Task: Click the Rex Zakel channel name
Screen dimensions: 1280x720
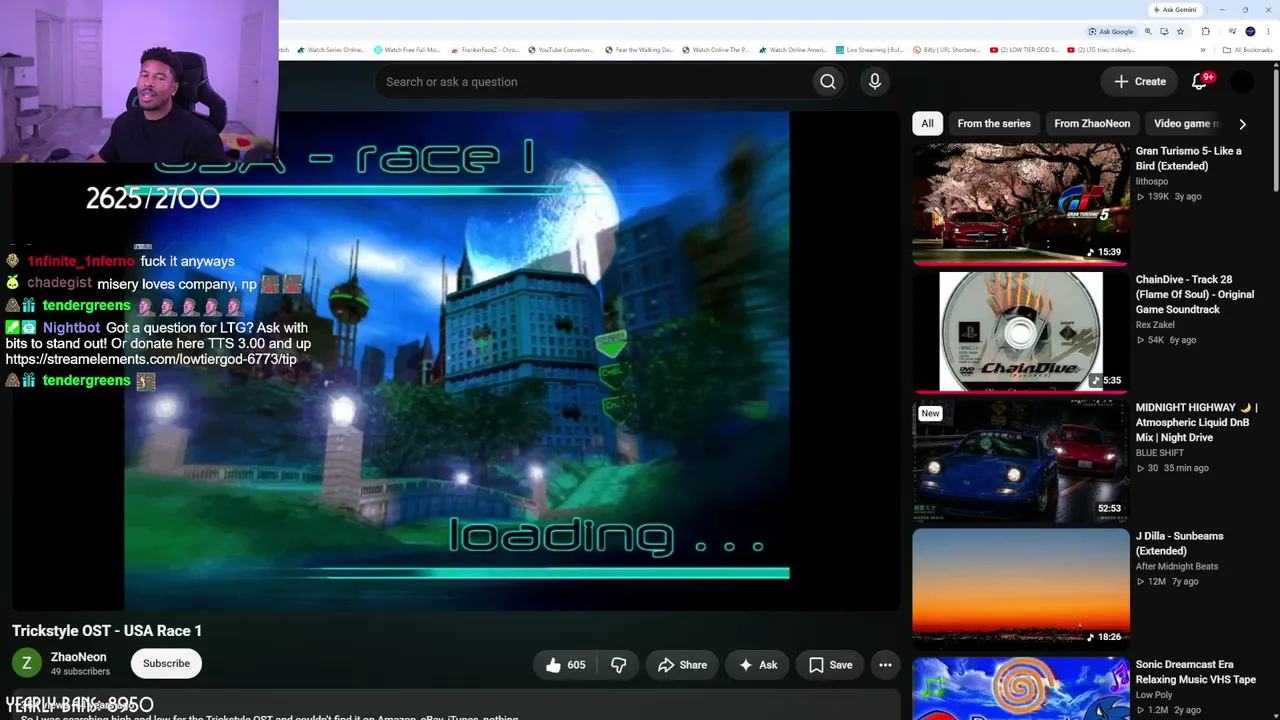Action: point(1155,325)
